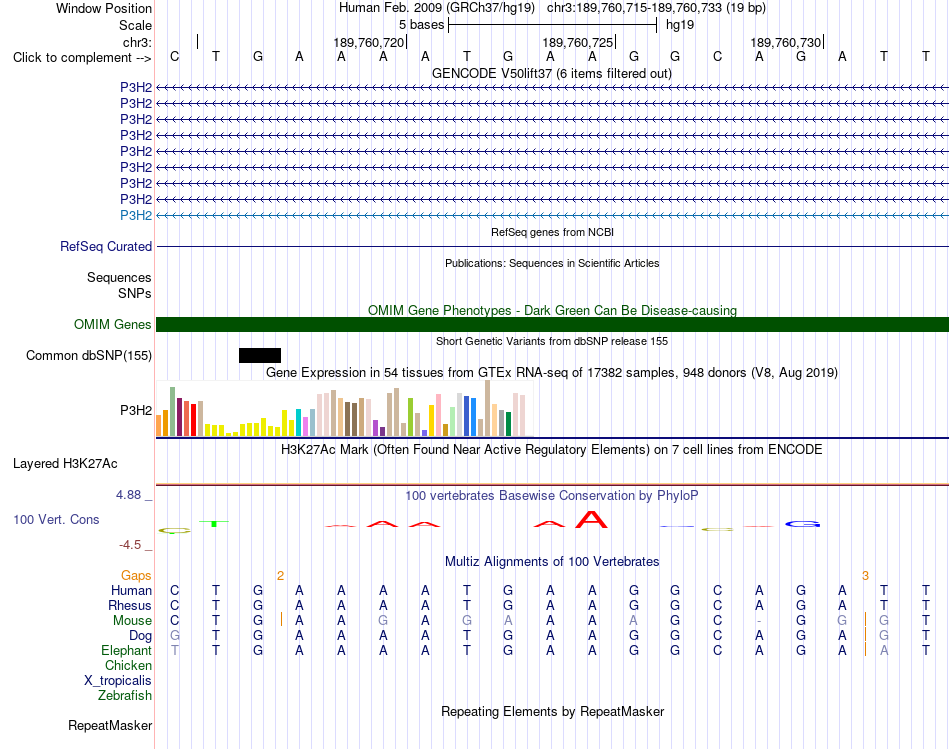
Task: Click the 'chr3:' ruler label
Action: click(137, 42)
